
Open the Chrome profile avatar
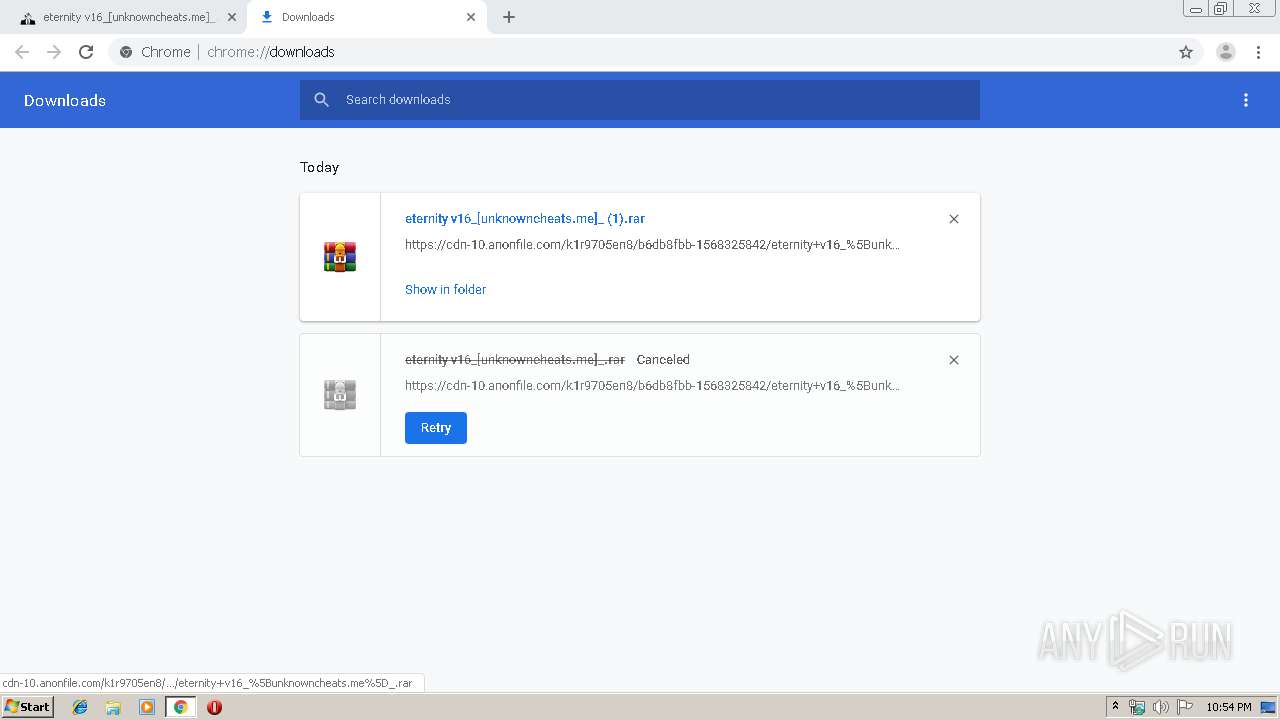point(1226,52)
